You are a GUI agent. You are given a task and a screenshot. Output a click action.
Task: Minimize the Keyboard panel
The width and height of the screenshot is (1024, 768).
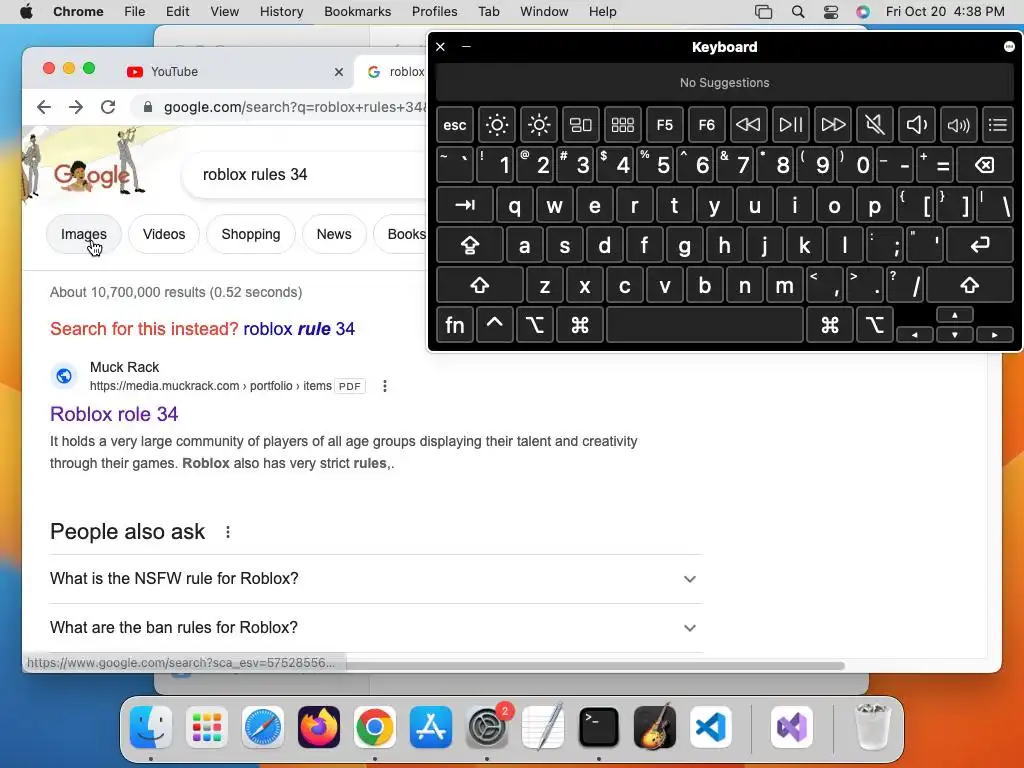click(466, 46)
